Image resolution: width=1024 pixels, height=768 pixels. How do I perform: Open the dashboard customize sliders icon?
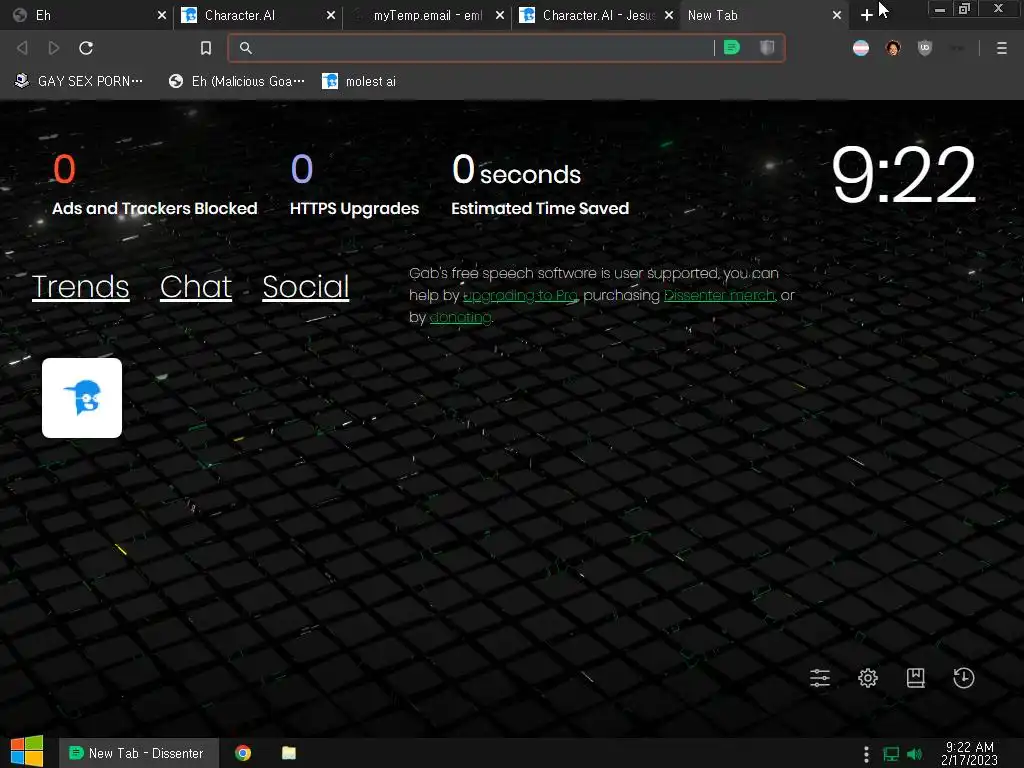click(x=820, y=678)
